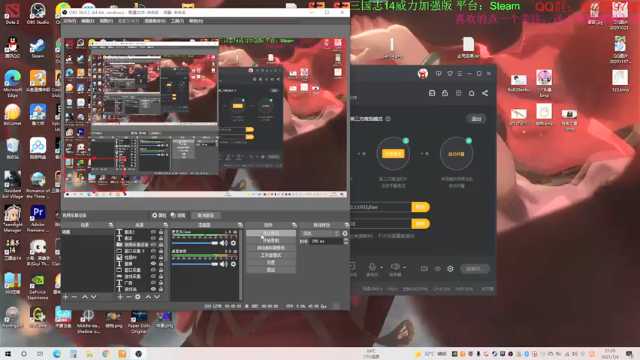The image size is (640, 360).
Task: Mute the 桌面音频 audio track
Action: click(224, 264)
